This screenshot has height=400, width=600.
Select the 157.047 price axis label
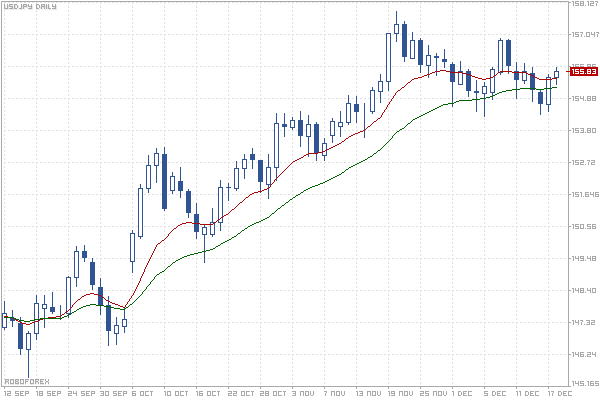583,34
